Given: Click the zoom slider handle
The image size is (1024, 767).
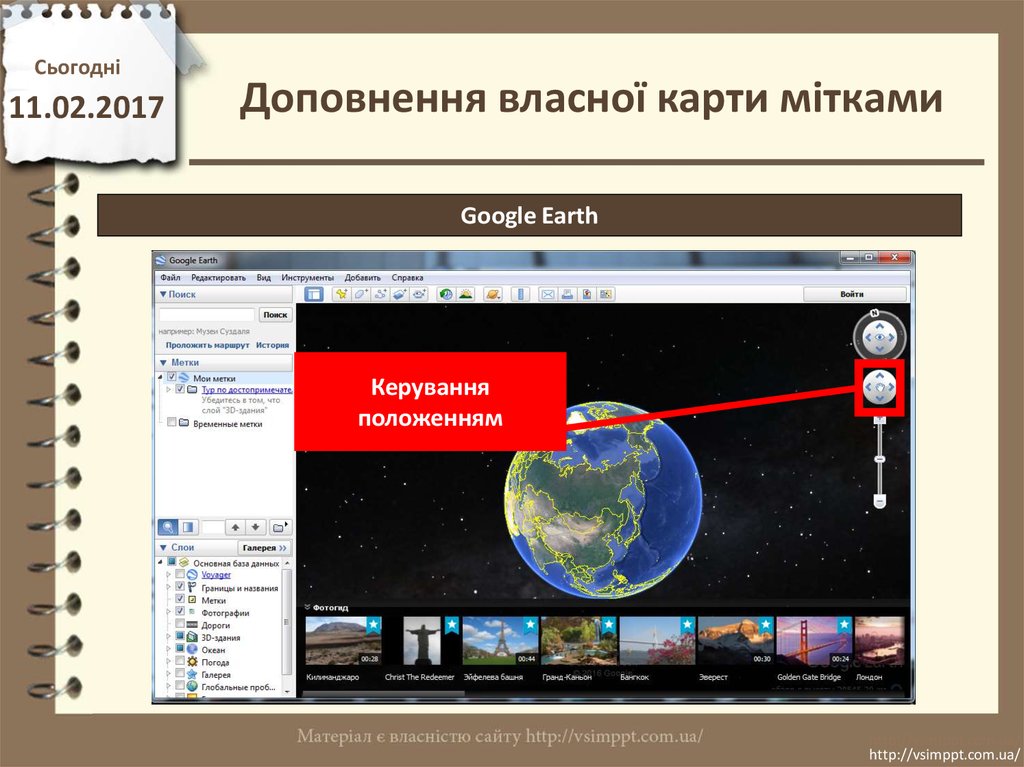Looking at the screenshot, I should (880, 459).
